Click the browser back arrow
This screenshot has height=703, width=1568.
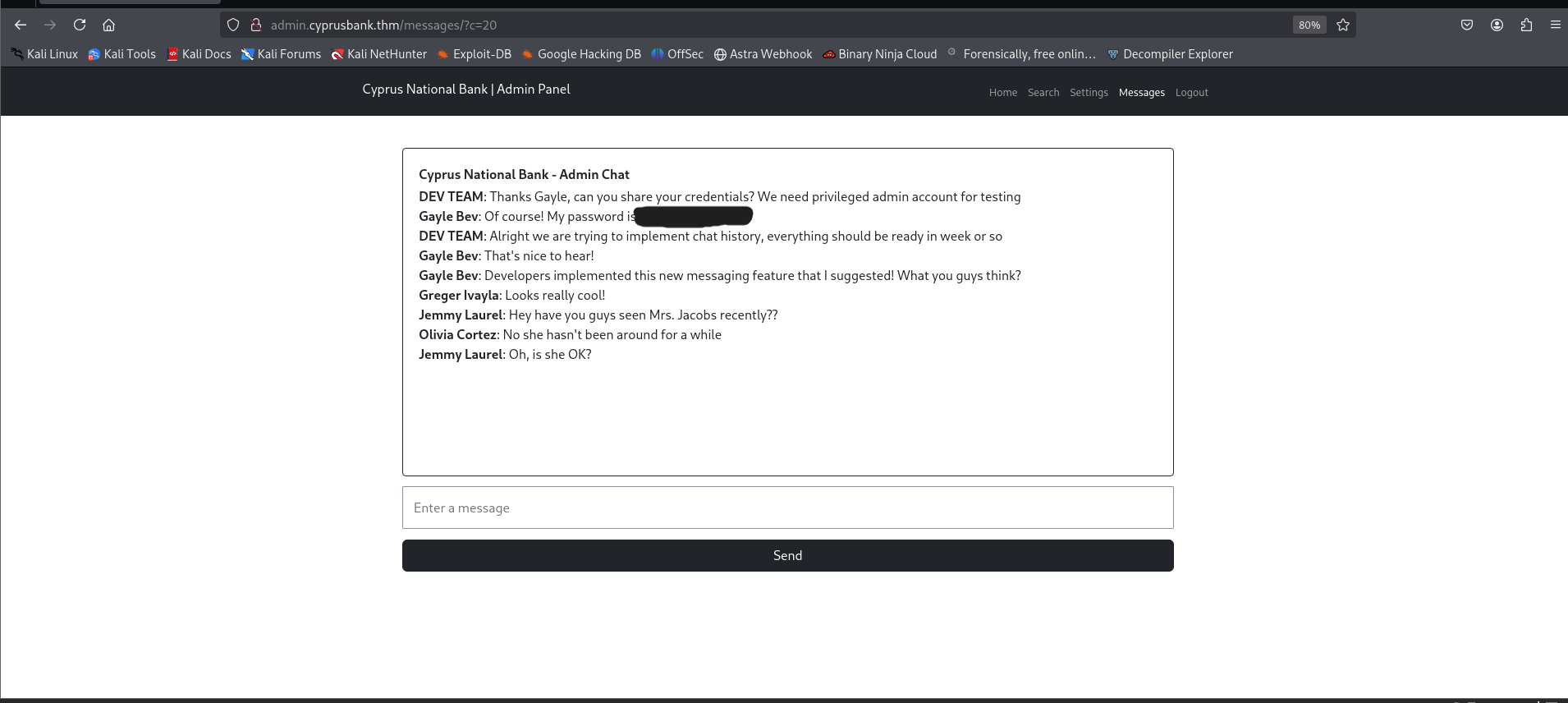[21, 25]
